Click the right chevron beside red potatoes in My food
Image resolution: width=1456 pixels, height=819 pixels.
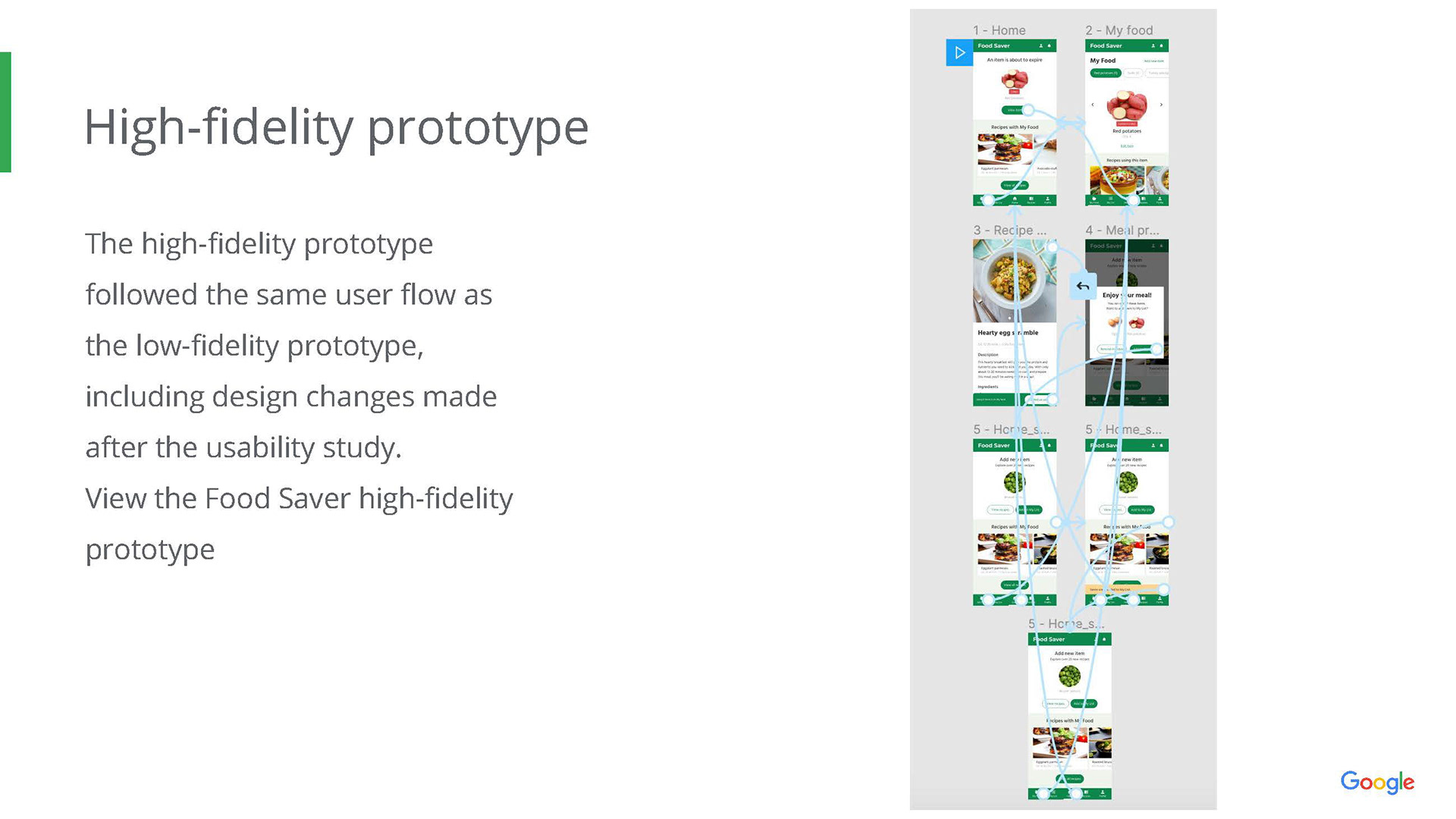pos(1161,105)
